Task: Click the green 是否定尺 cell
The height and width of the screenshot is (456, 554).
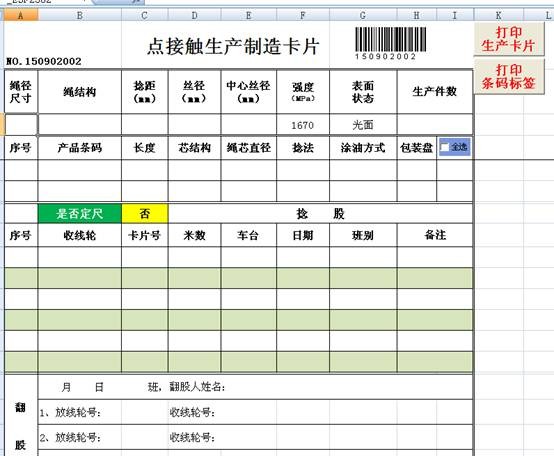Action: [x=80, y=214]
